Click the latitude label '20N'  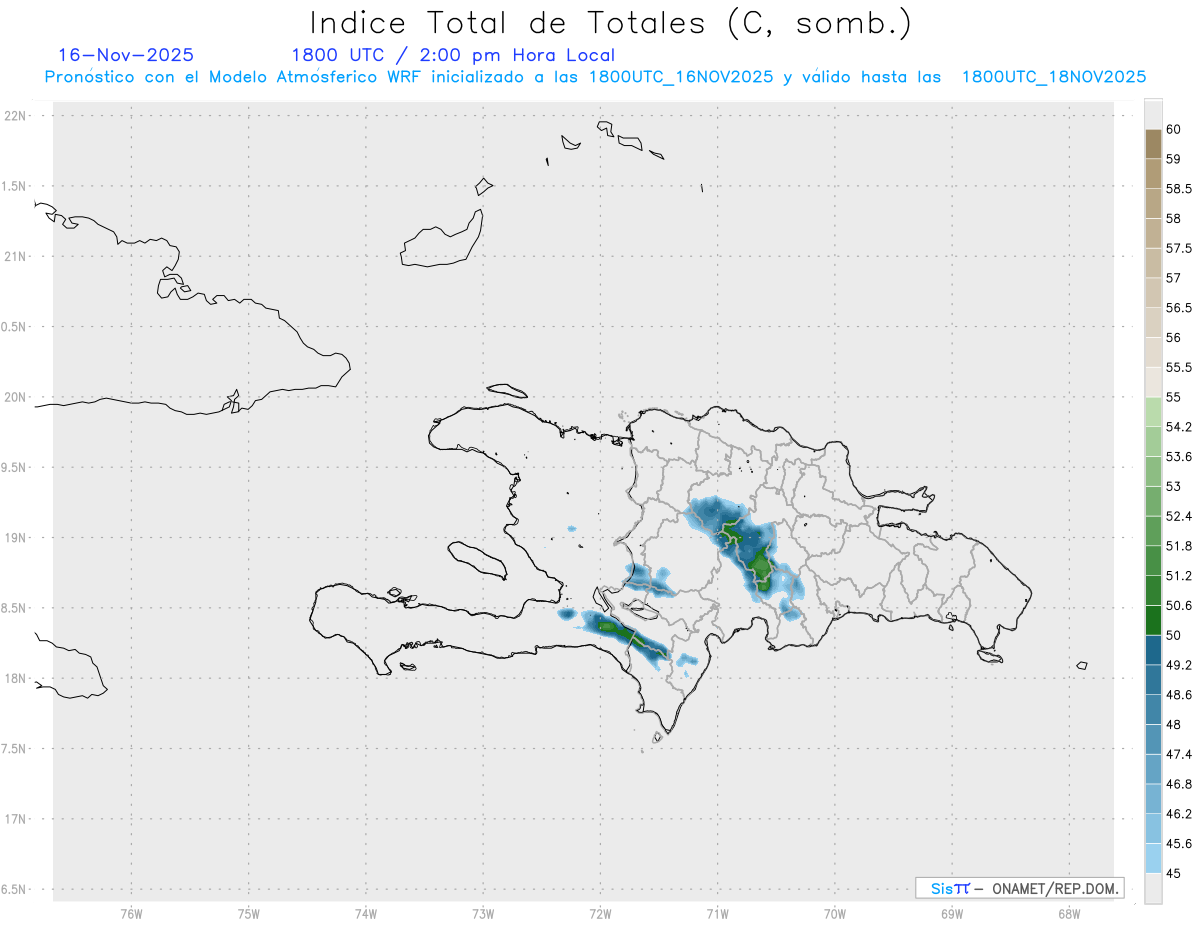tap(16, 396)
